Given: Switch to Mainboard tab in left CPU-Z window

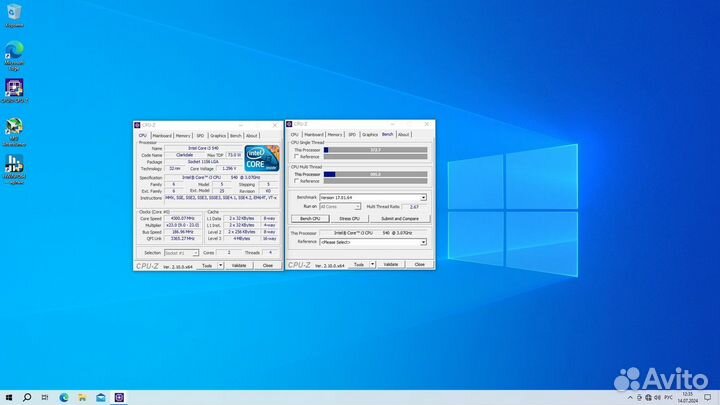Looking at the screenshot, I should (x=162, y=136).
